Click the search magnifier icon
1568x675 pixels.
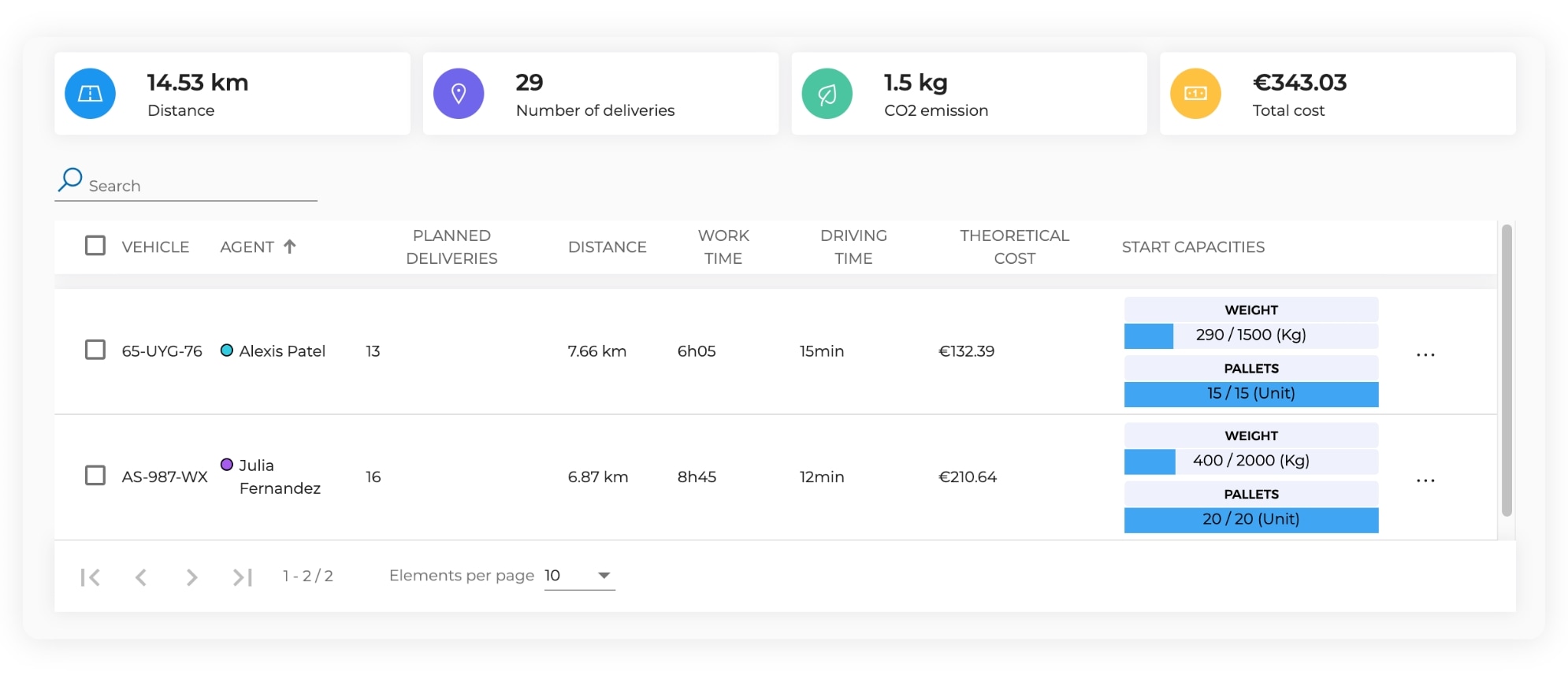(70, 180)
